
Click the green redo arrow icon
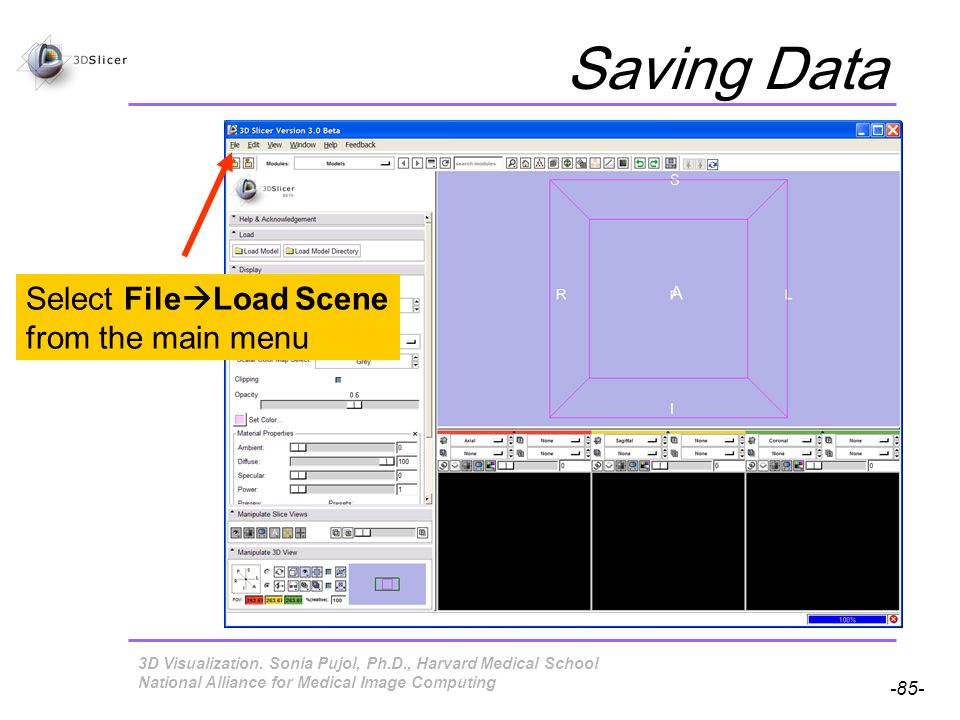point(654,163)
